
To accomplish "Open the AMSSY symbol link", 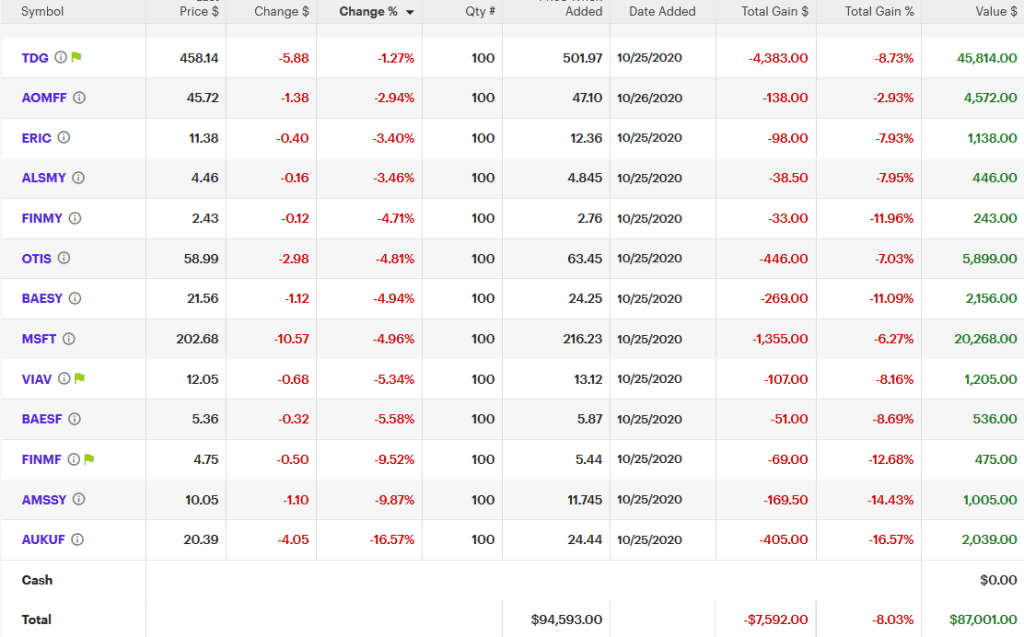I will [43, 499].
